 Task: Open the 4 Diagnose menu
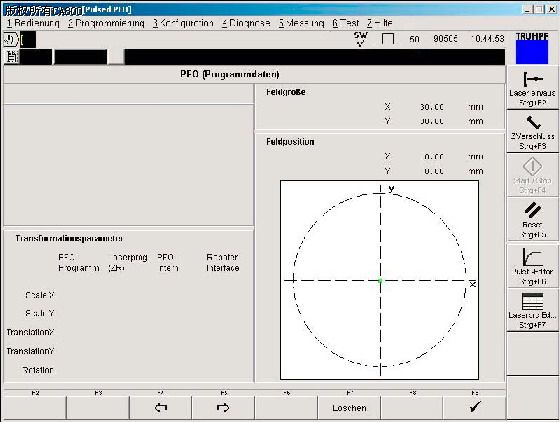[x=246, y=23]
